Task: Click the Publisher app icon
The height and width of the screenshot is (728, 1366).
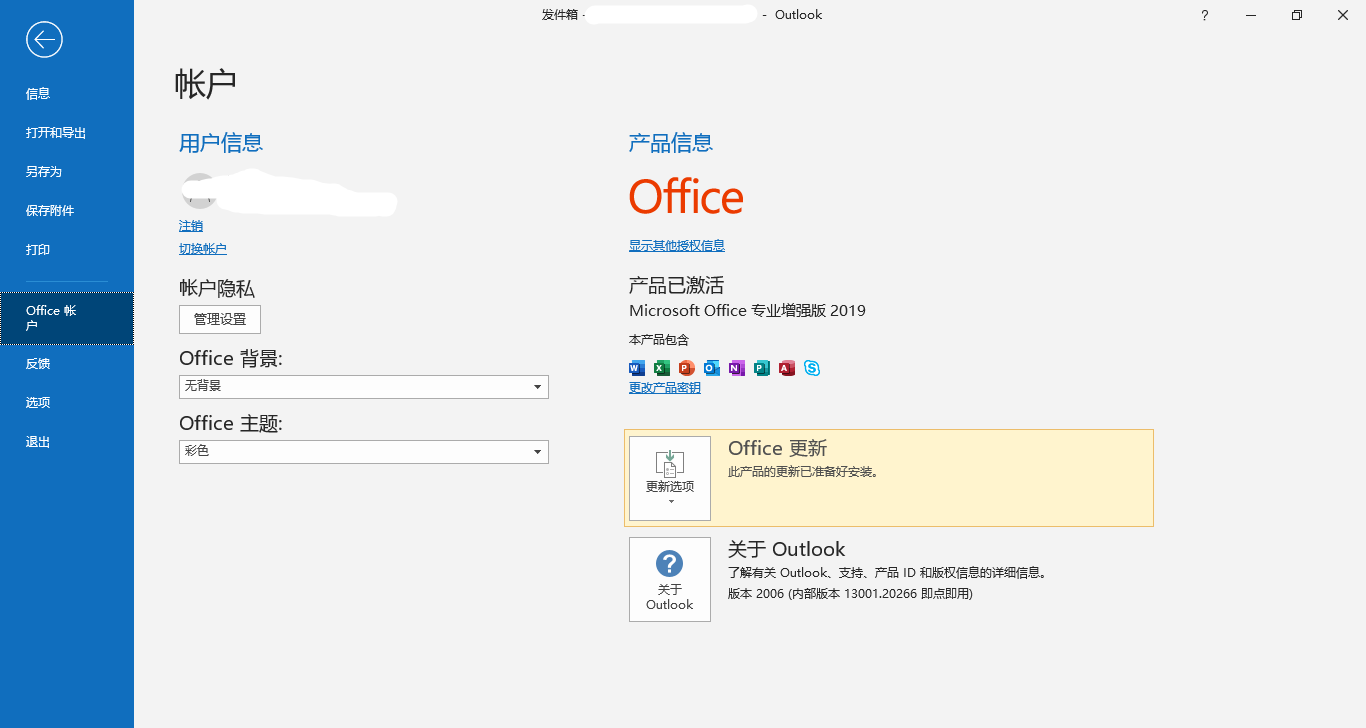Action: click(x=762, y=368)
